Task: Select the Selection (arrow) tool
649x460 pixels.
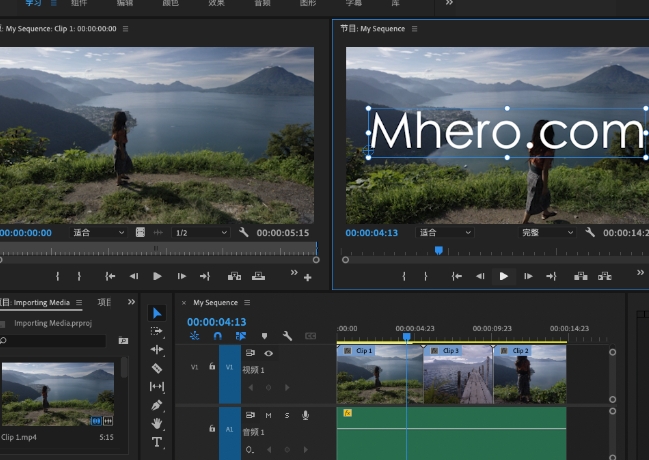Action: click(x=156, y=313)
